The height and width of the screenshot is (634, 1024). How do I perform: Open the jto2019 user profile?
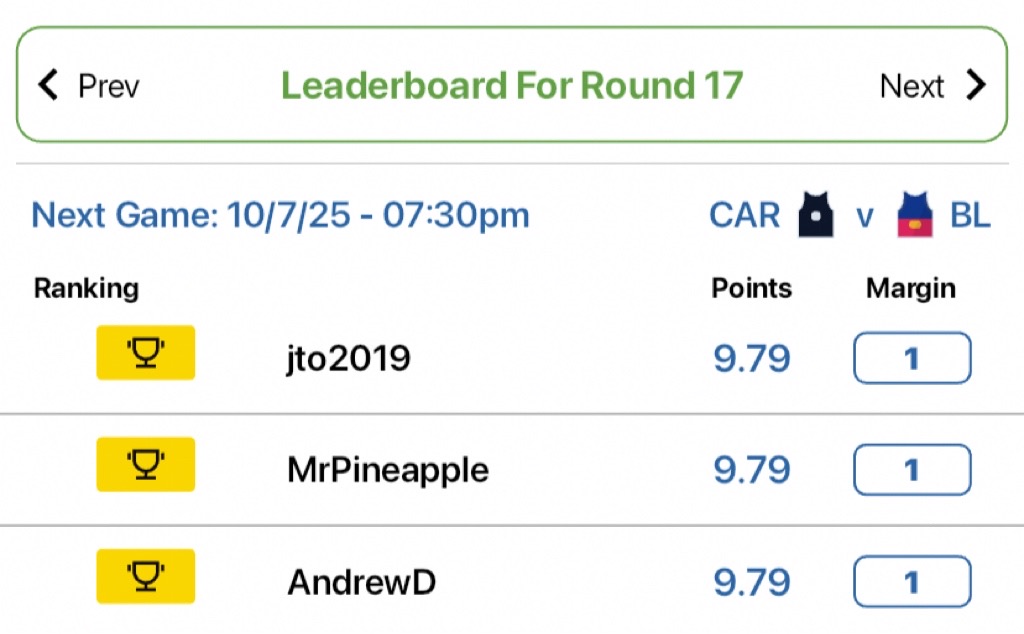tap(349, 358)
